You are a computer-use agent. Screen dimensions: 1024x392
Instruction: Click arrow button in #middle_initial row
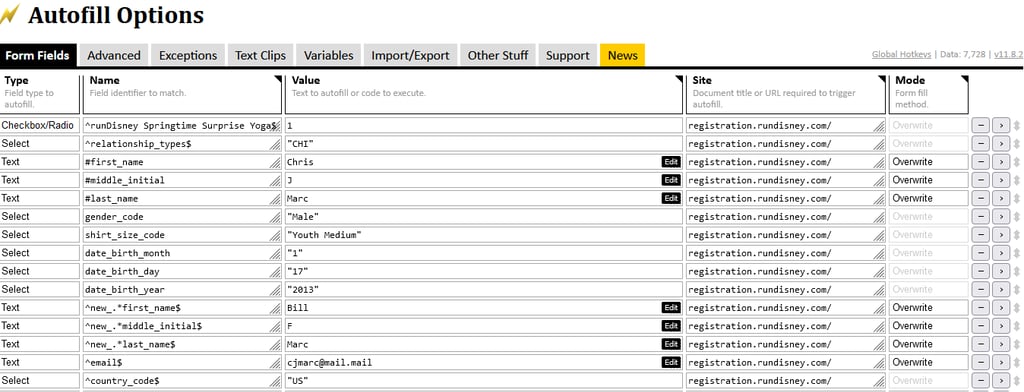coord(1000,180)
